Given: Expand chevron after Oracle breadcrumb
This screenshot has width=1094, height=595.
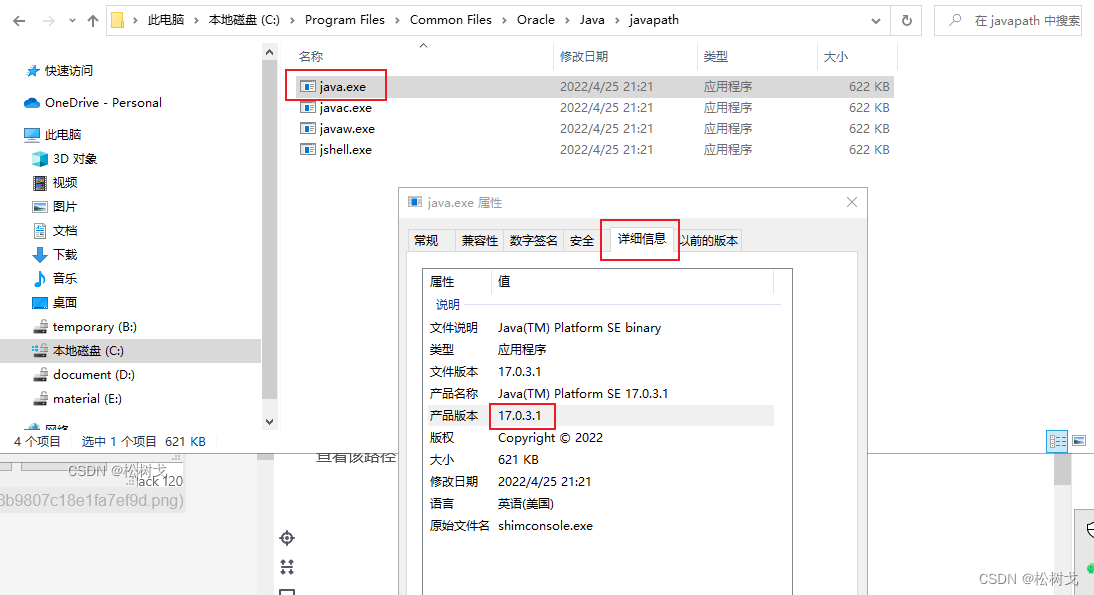Looking at the screenshot, I should click(567, 20).
